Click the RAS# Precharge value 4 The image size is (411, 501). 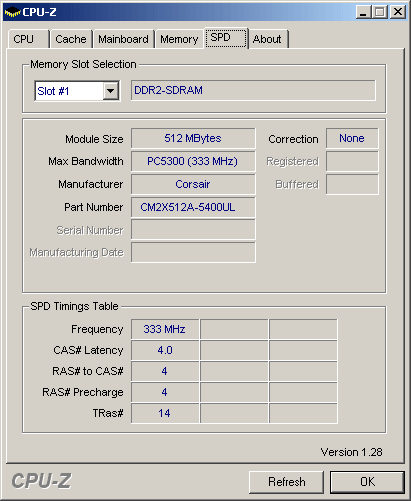[x=165, y=392]
